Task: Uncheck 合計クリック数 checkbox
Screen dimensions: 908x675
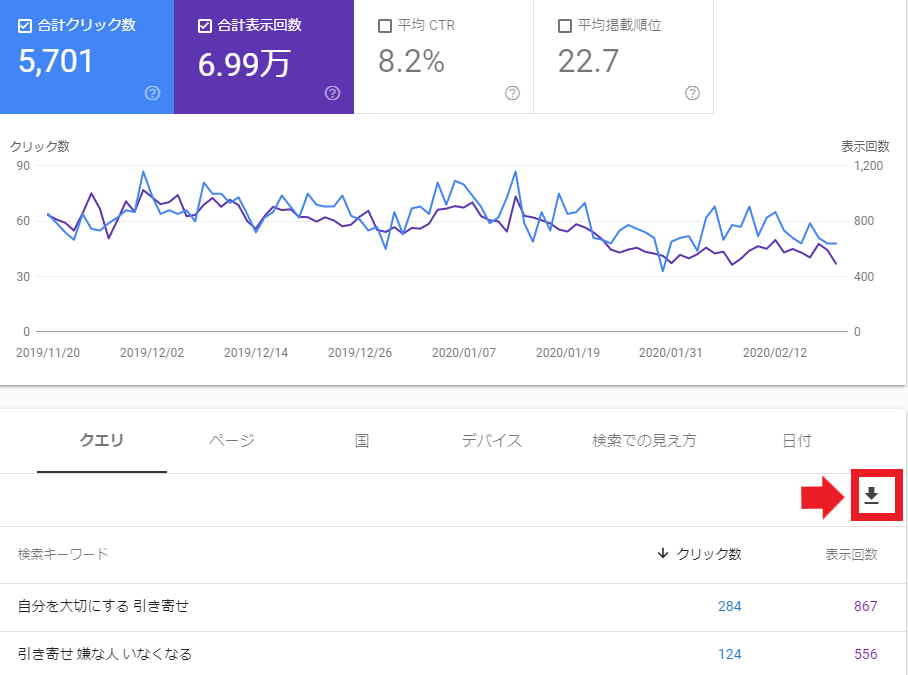Action: pyautogui.click(x=25, y=26)
